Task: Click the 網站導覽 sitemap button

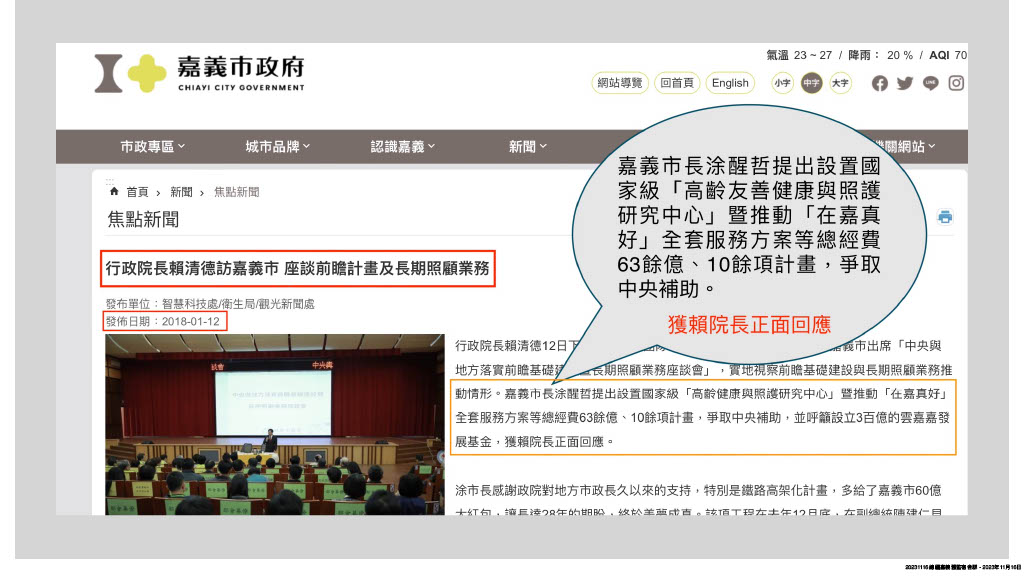Action: point(620,83)
